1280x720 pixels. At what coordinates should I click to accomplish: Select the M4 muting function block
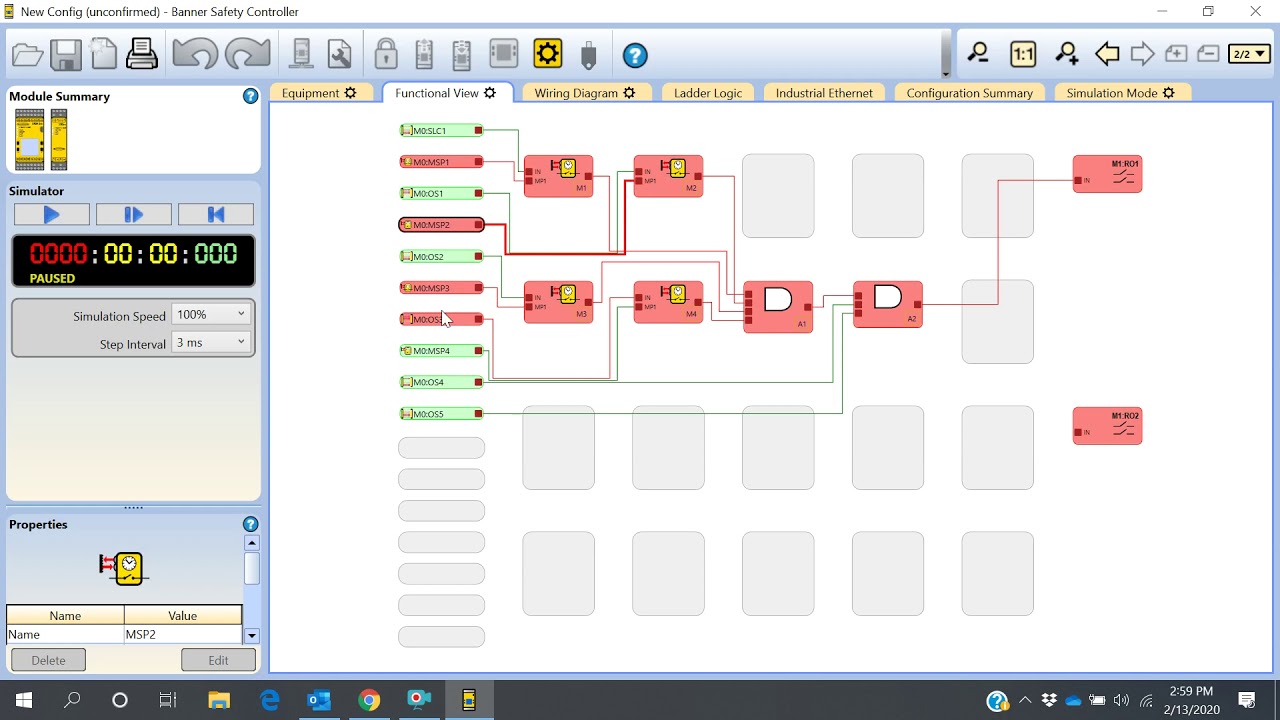[x=668, y=302]
